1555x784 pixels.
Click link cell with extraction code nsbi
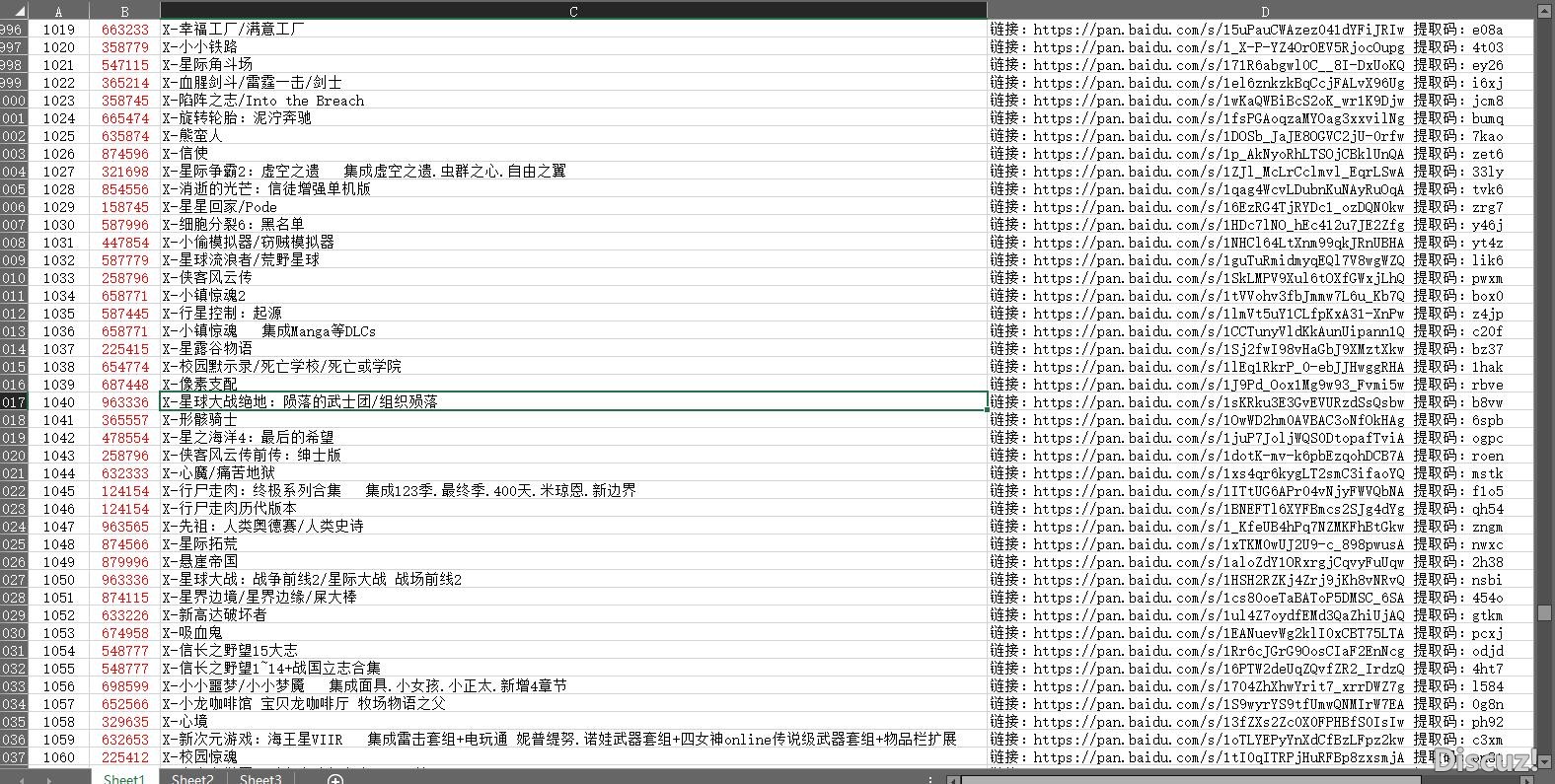point(1261,580)
